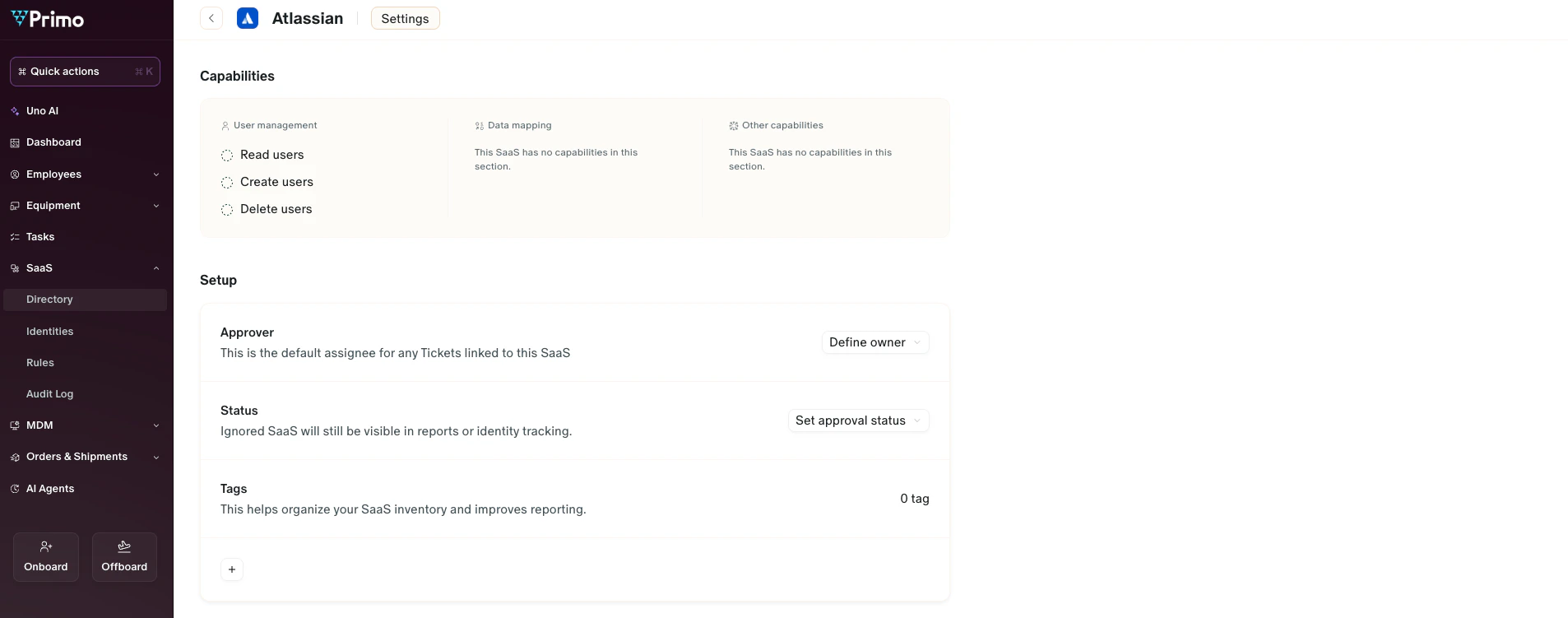Add a tag with plus button
Screen dimensions: 1568x618
(232, 569)
